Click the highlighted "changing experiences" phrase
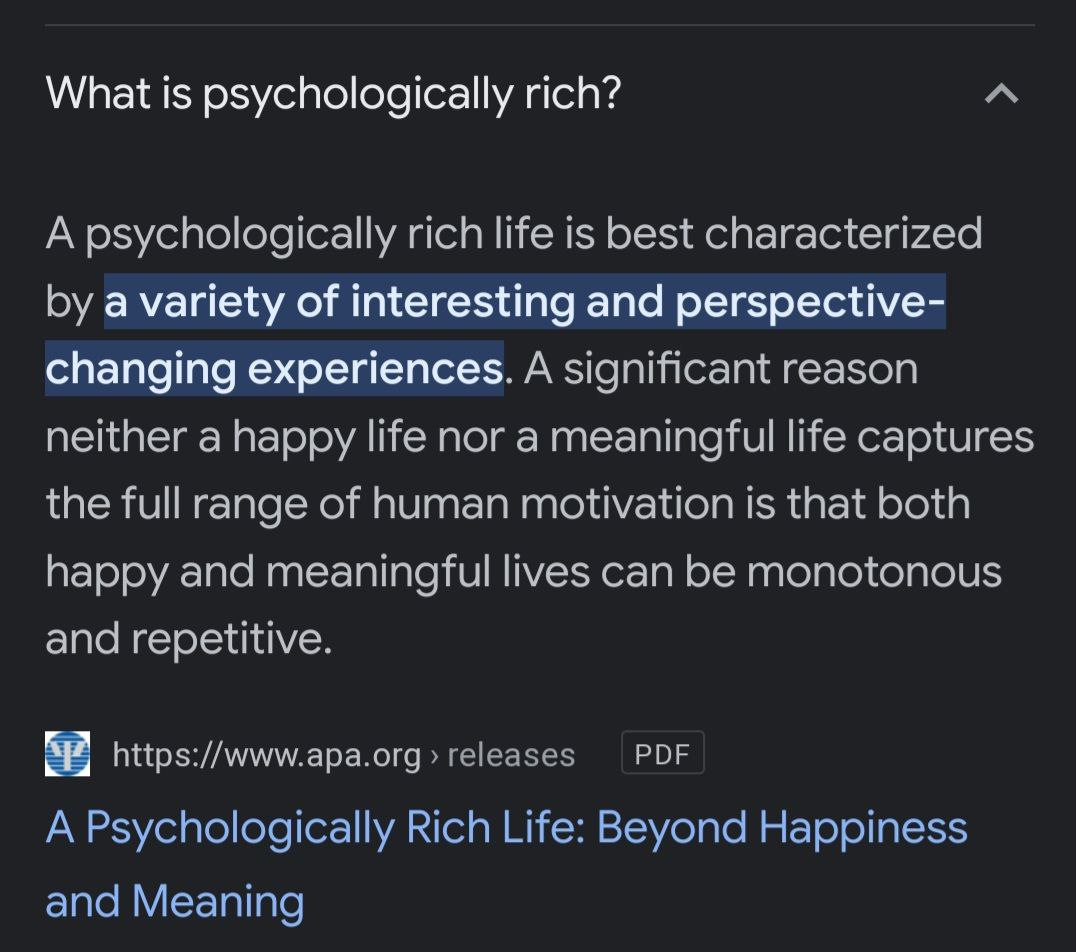 [274, 369]
